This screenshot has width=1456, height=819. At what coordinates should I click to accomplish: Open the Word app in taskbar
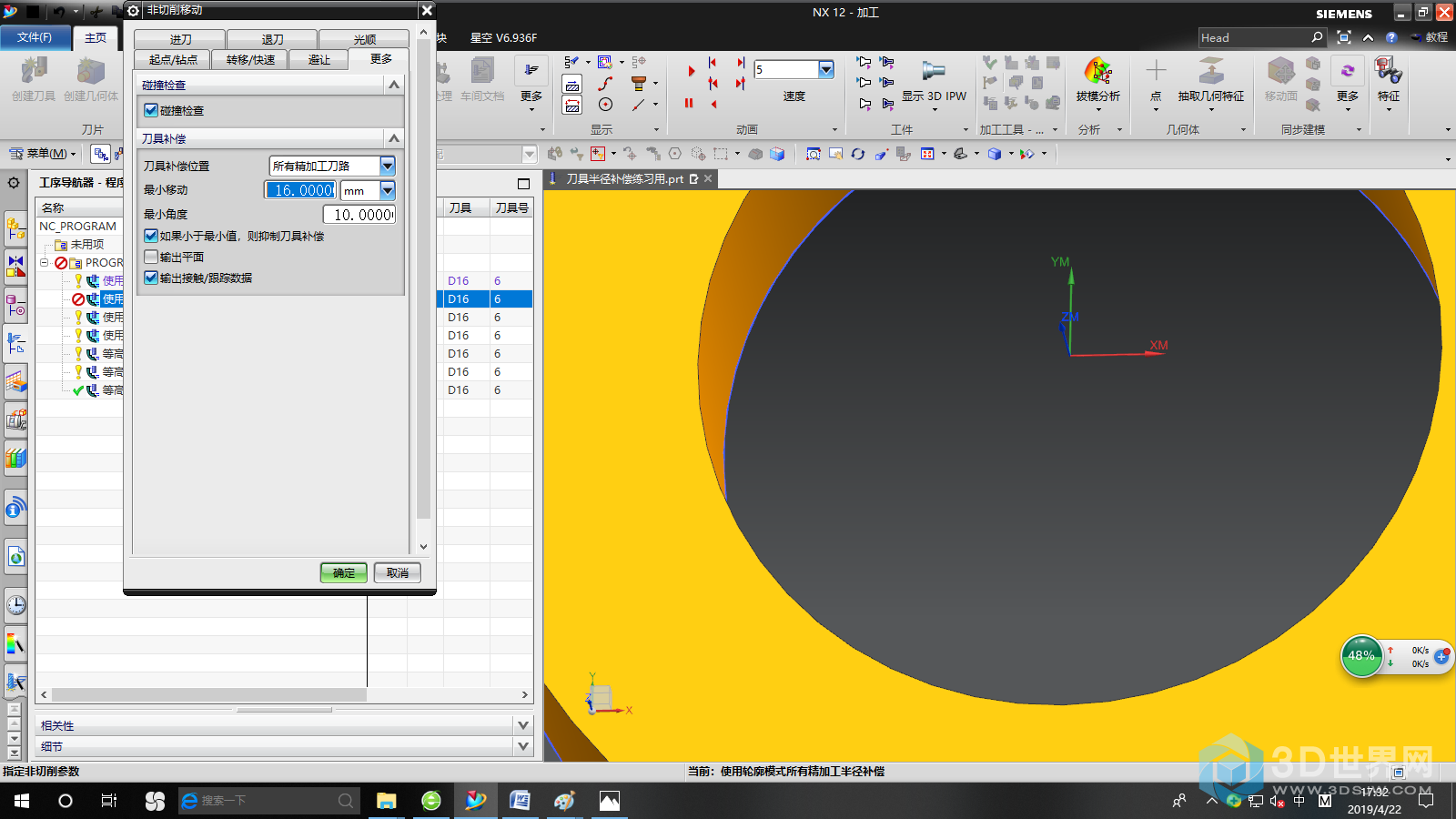point(520,801)
